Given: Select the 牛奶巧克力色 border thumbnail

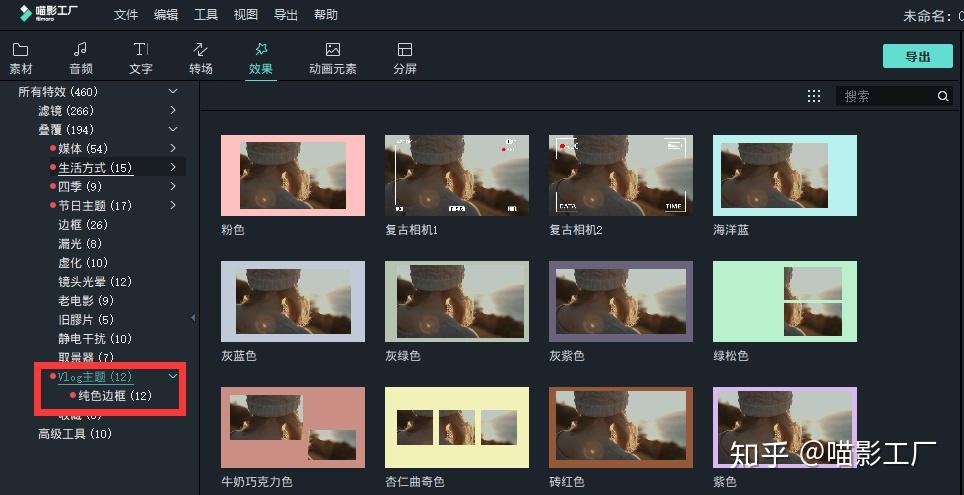Looking at the screenshot, I should pyautogui.click(x=293, y=427).
